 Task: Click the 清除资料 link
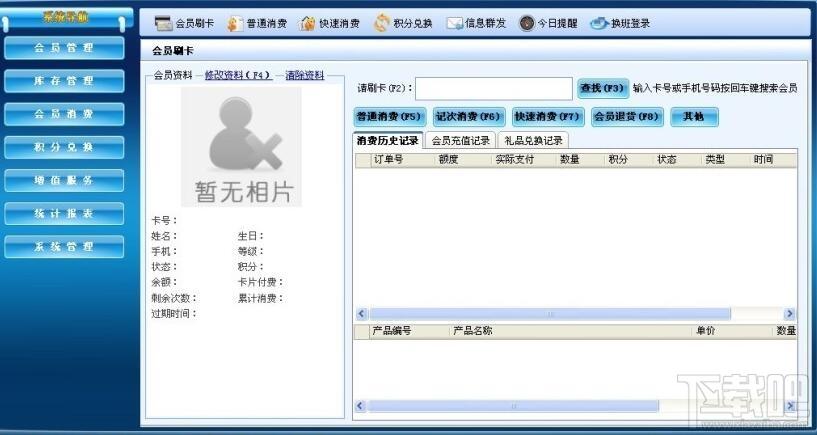(x=305, y=76)
